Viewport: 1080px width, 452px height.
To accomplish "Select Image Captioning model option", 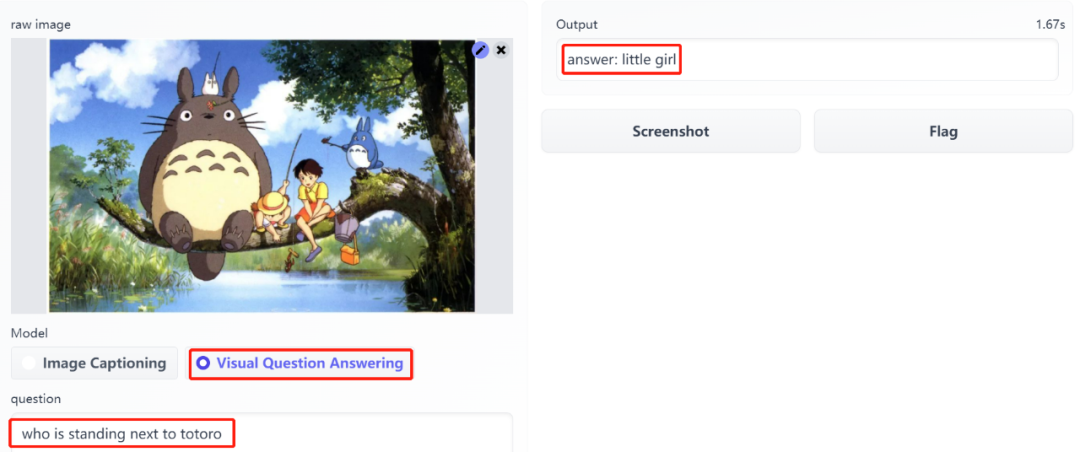I will (x=94, y=363).
